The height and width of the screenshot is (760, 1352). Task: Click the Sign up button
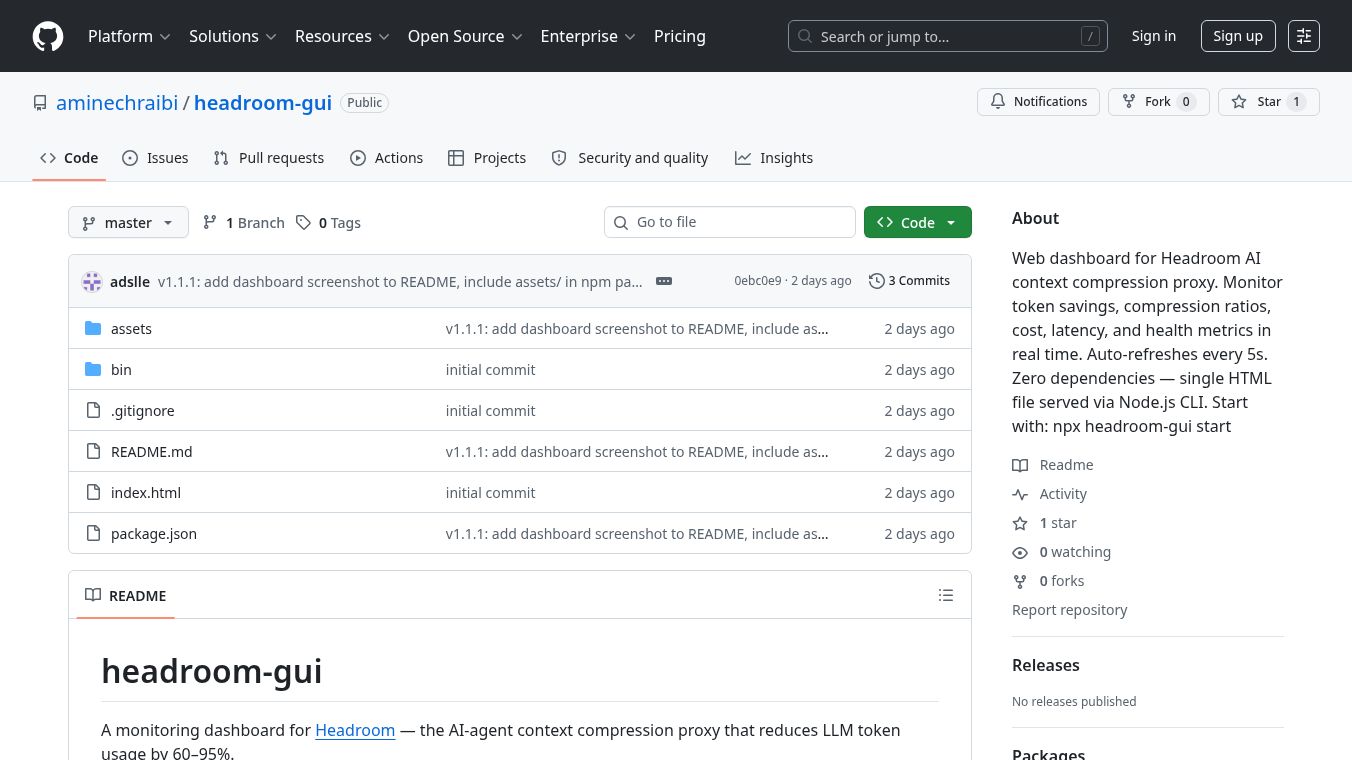[1238, 36]
